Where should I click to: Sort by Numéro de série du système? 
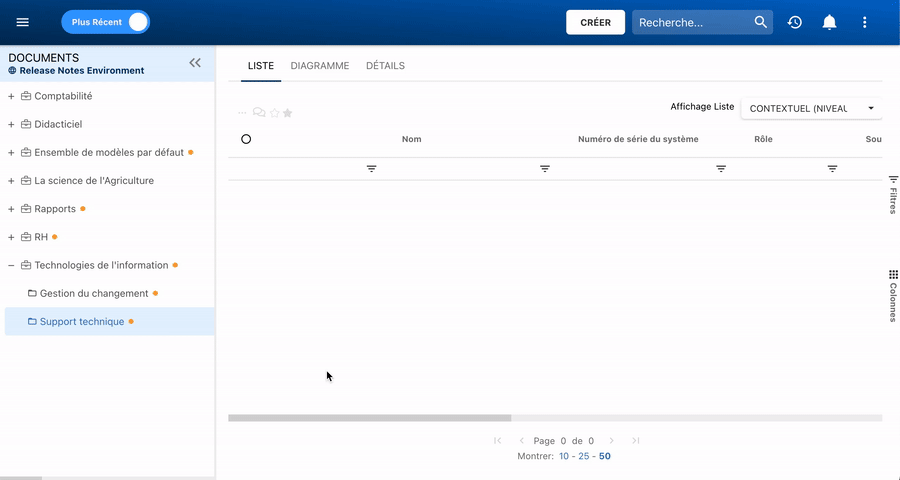tap(638, 139)
